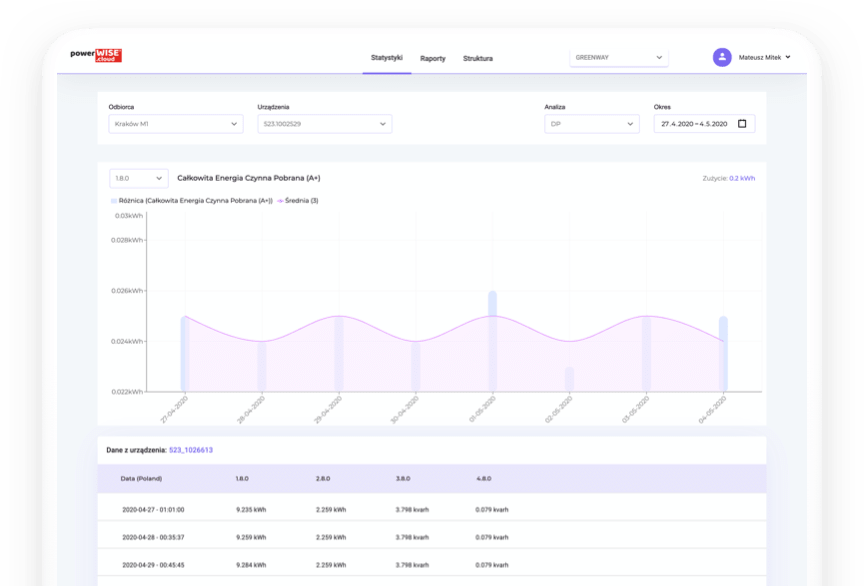Image resolution: width=864 pixels, height=586 pixels.
Task: Click the 9.259 kWh cell
Action: (251, 537)
